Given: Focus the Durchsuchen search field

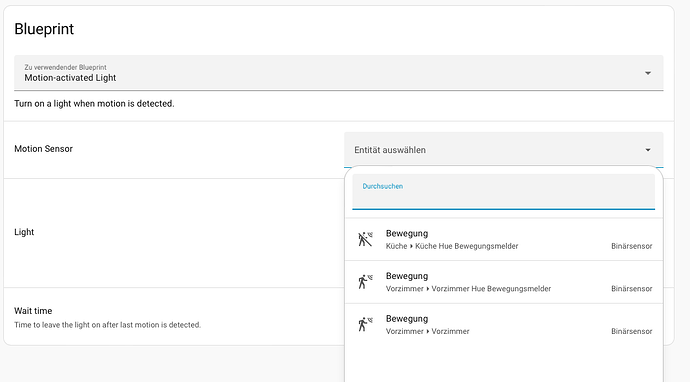Looking at the screenshot, I should (503, 192).
